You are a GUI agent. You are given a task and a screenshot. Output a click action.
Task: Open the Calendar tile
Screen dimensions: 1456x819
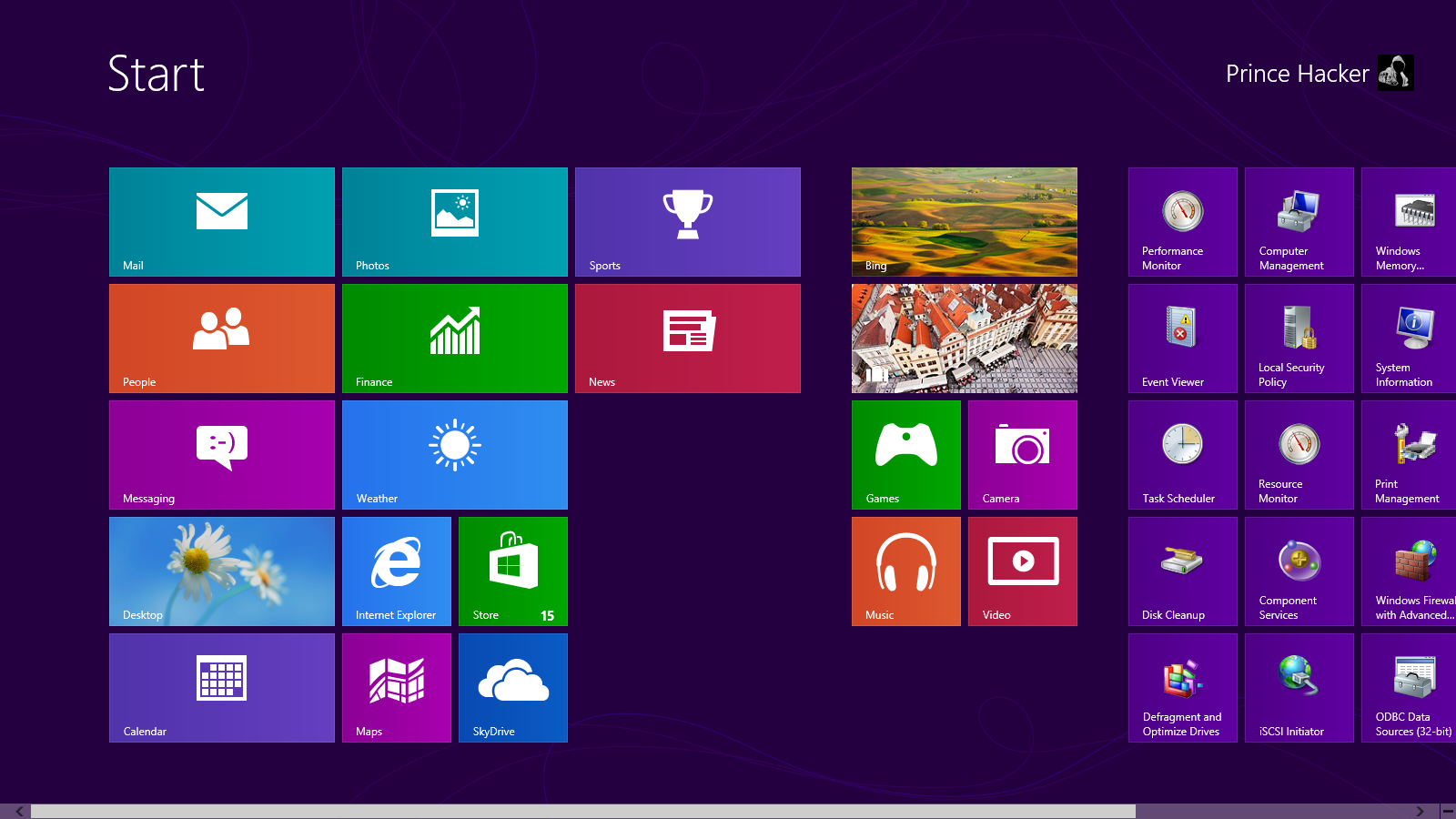222,688
